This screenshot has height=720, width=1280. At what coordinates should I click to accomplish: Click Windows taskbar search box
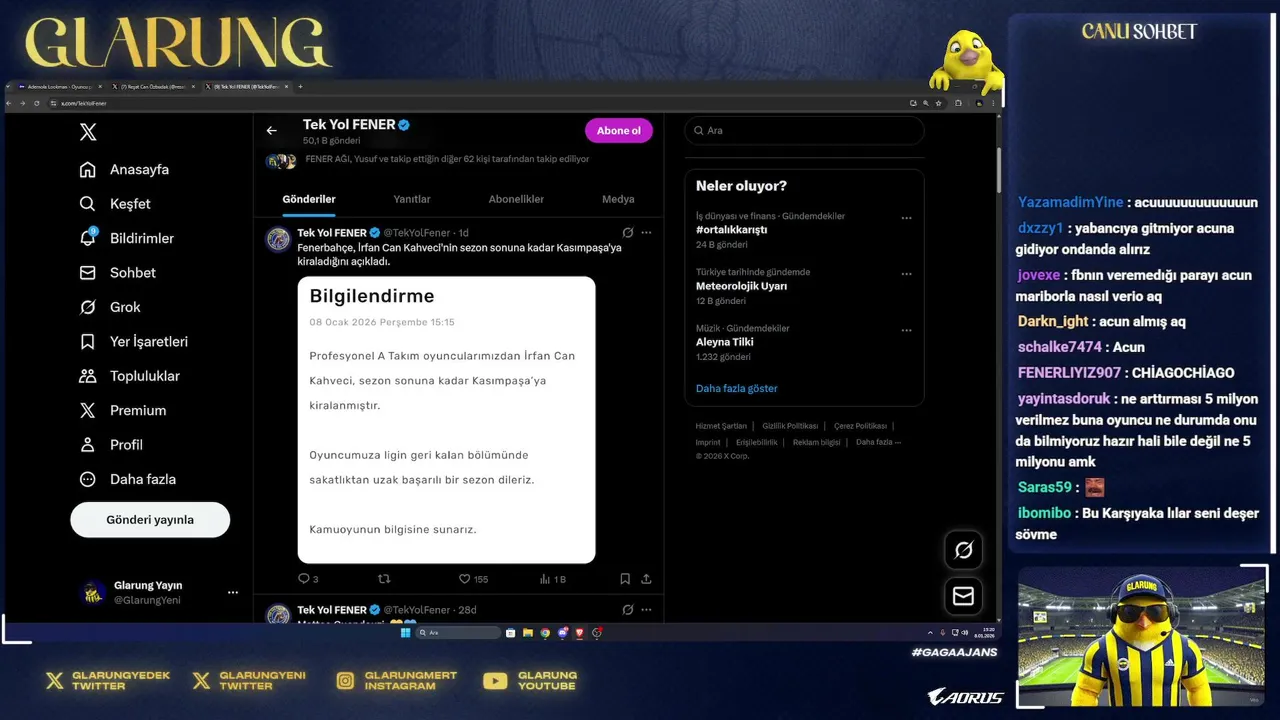coord(458,633)
